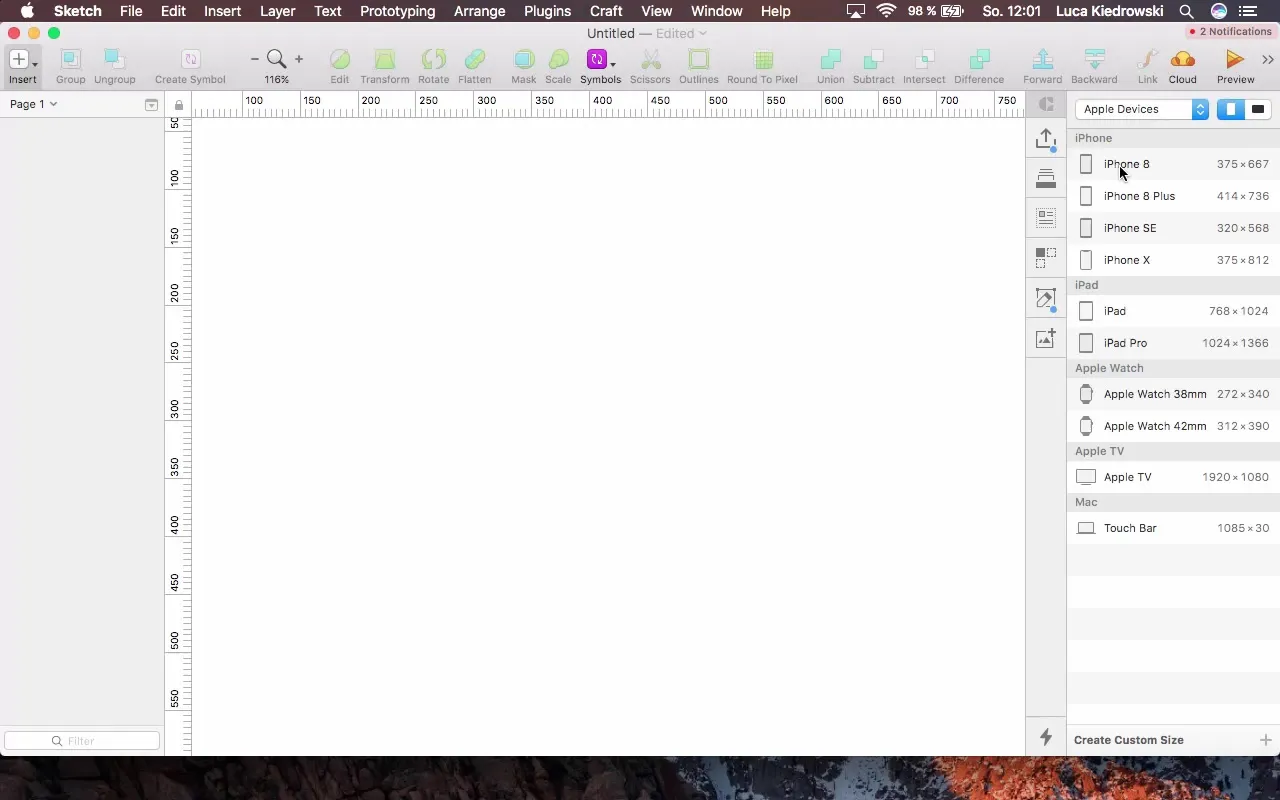Toggle the pages list panel icon
Viewport: 1280px width, 800px height.
tap(151, 105)
